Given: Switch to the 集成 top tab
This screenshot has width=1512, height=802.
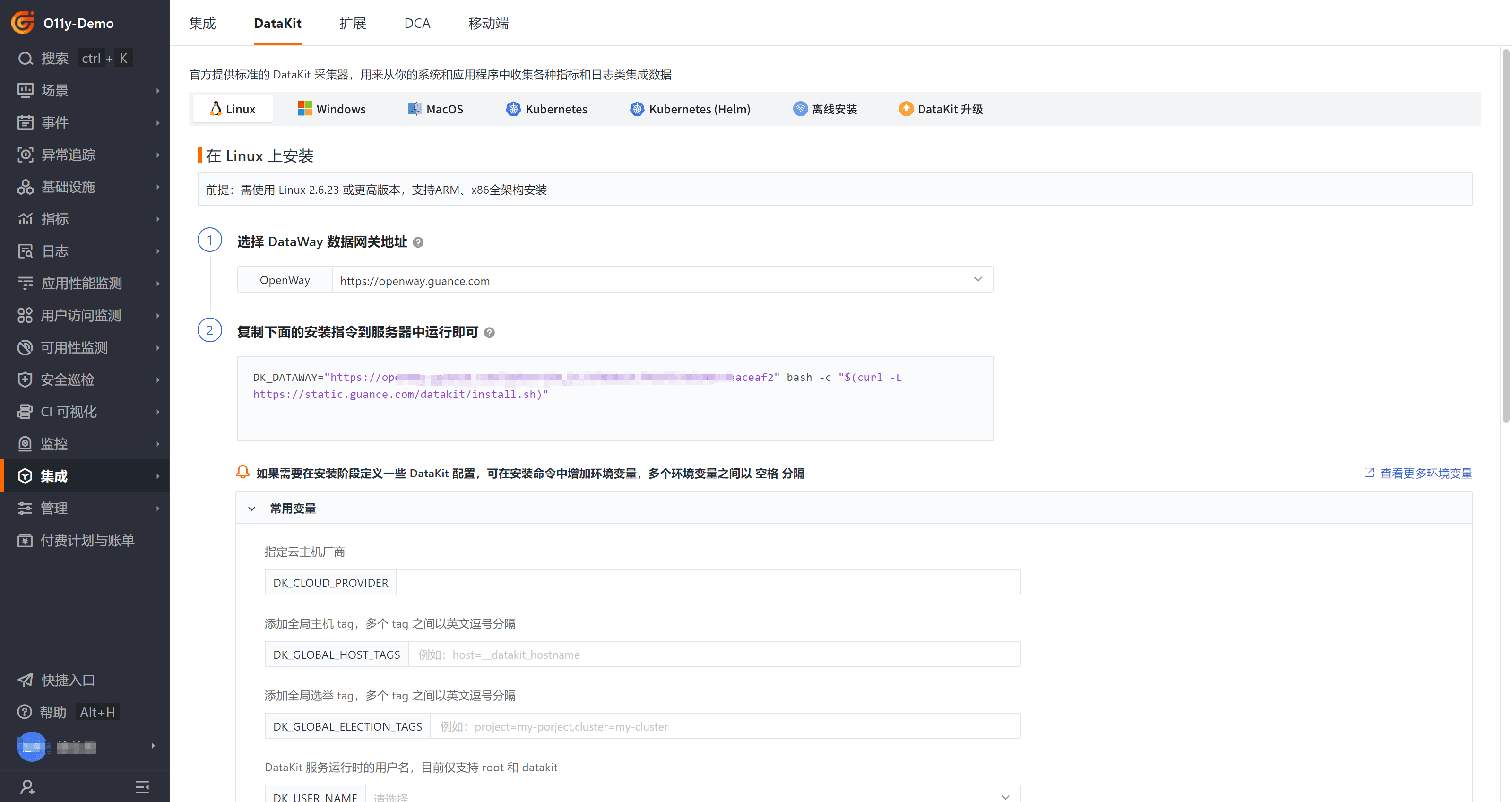Looking at the screenshot, I should [x=202, y=24].
